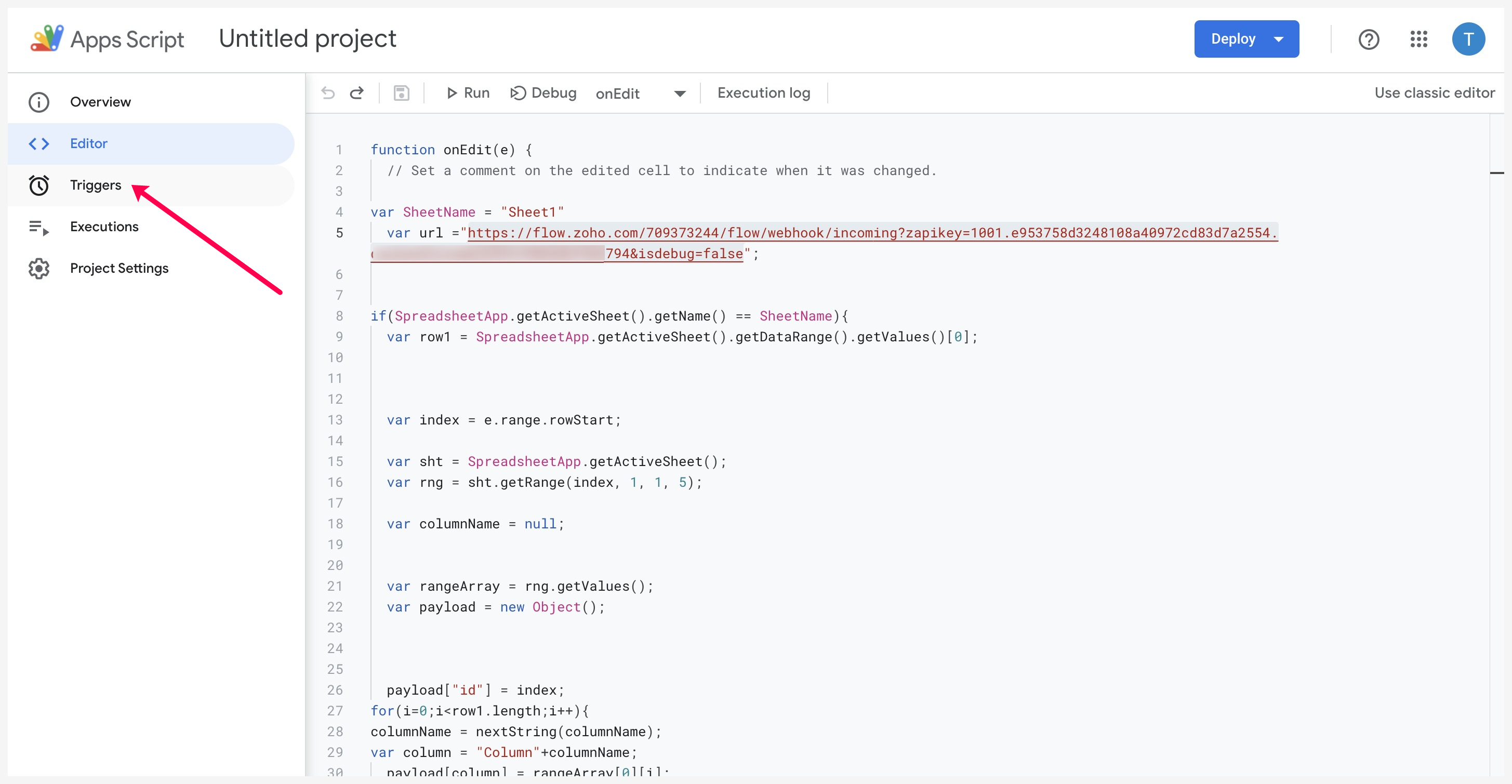
Task: Open Triggers via the clock icon
Action: coord(39,185)
